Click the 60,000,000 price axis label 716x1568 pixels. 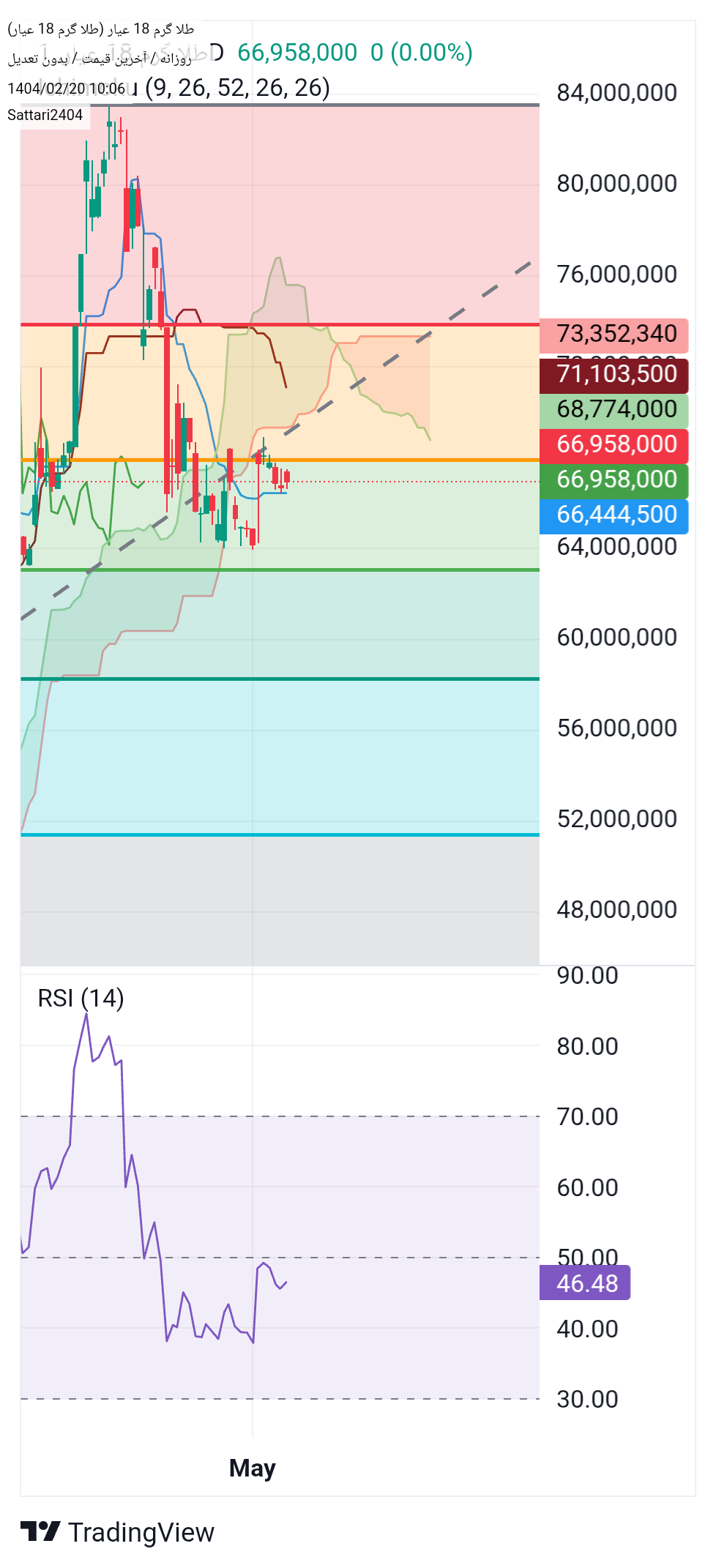click(617, 638)
